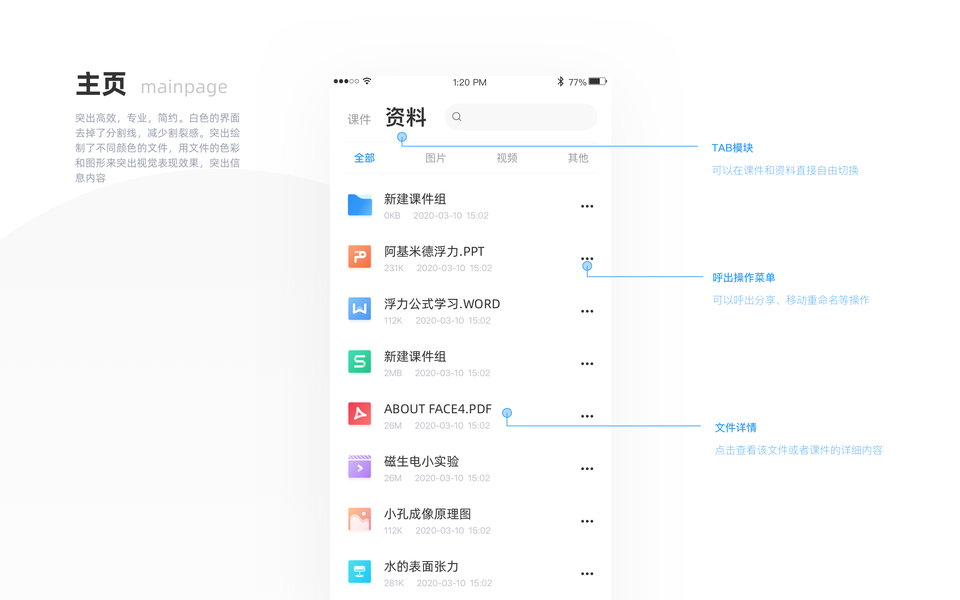
Task: Click into the search input field
Action: pos(521,116)
